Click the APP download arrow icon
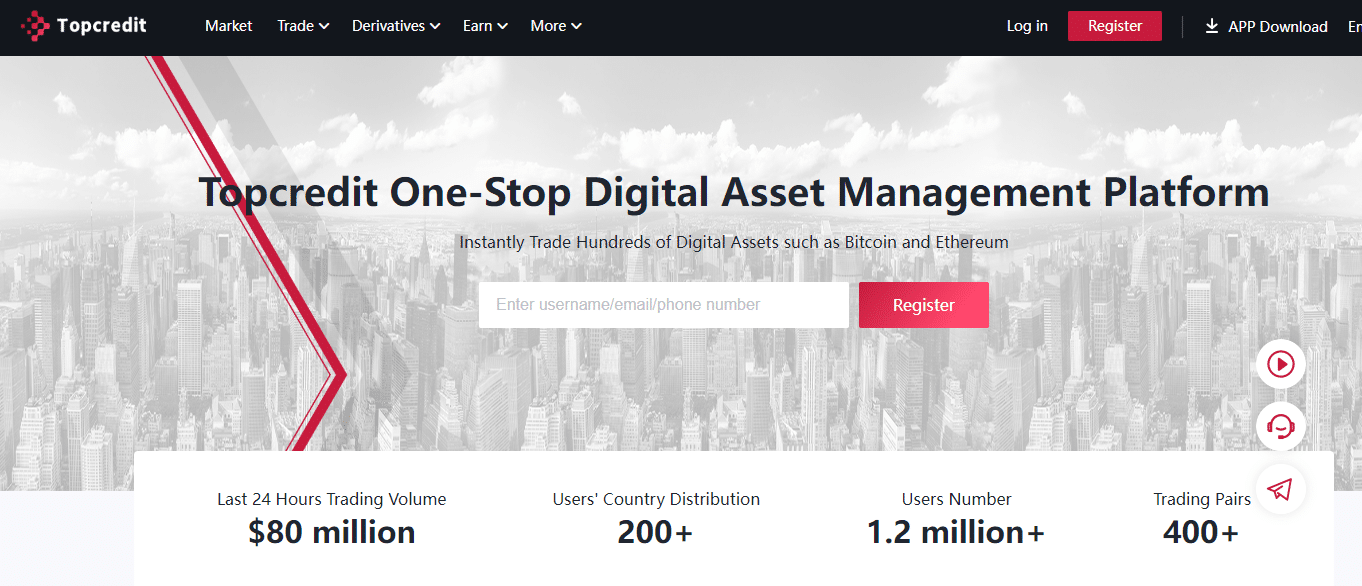The width and height of the screenshot is (1362, 586). coord(1213,26)
